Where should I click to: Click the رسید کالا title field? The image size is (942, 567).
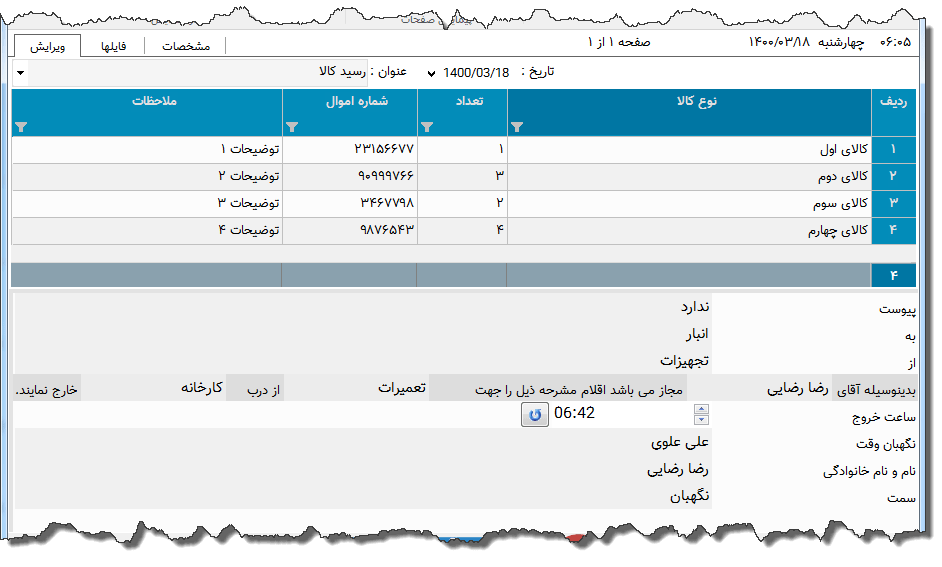click(198, 72)
